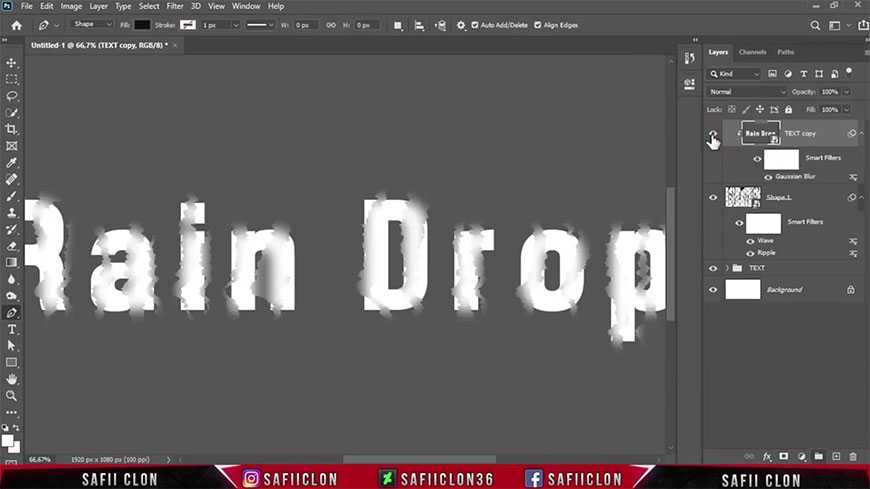Open the Normal blend mode dropdown
This screenshot has height=489, width=870.
pyautogui.click(x=748, y=92)
